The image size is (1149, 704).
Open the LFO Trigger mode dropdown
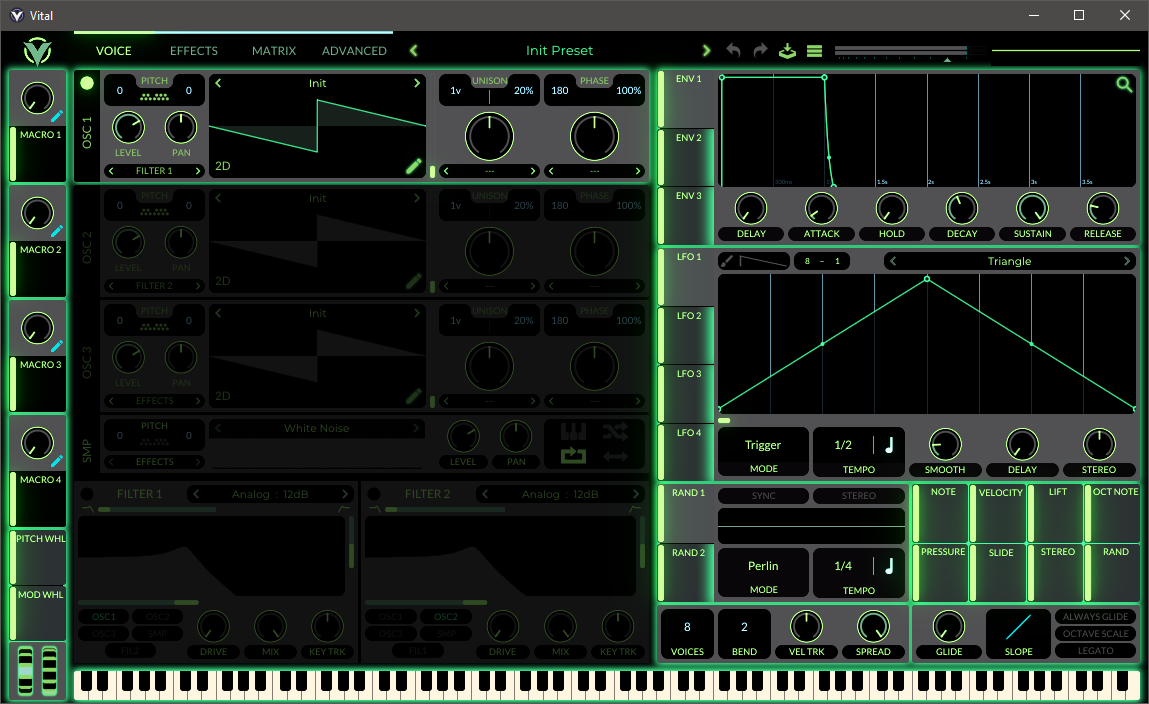pos(763,453)
